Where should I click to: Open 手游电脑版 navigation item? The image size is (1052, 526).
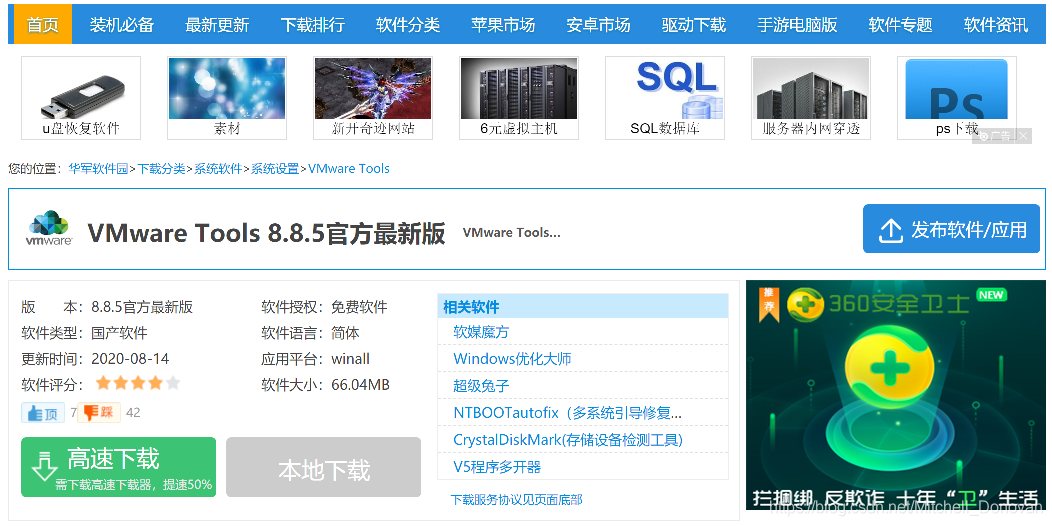click(797, 25)
